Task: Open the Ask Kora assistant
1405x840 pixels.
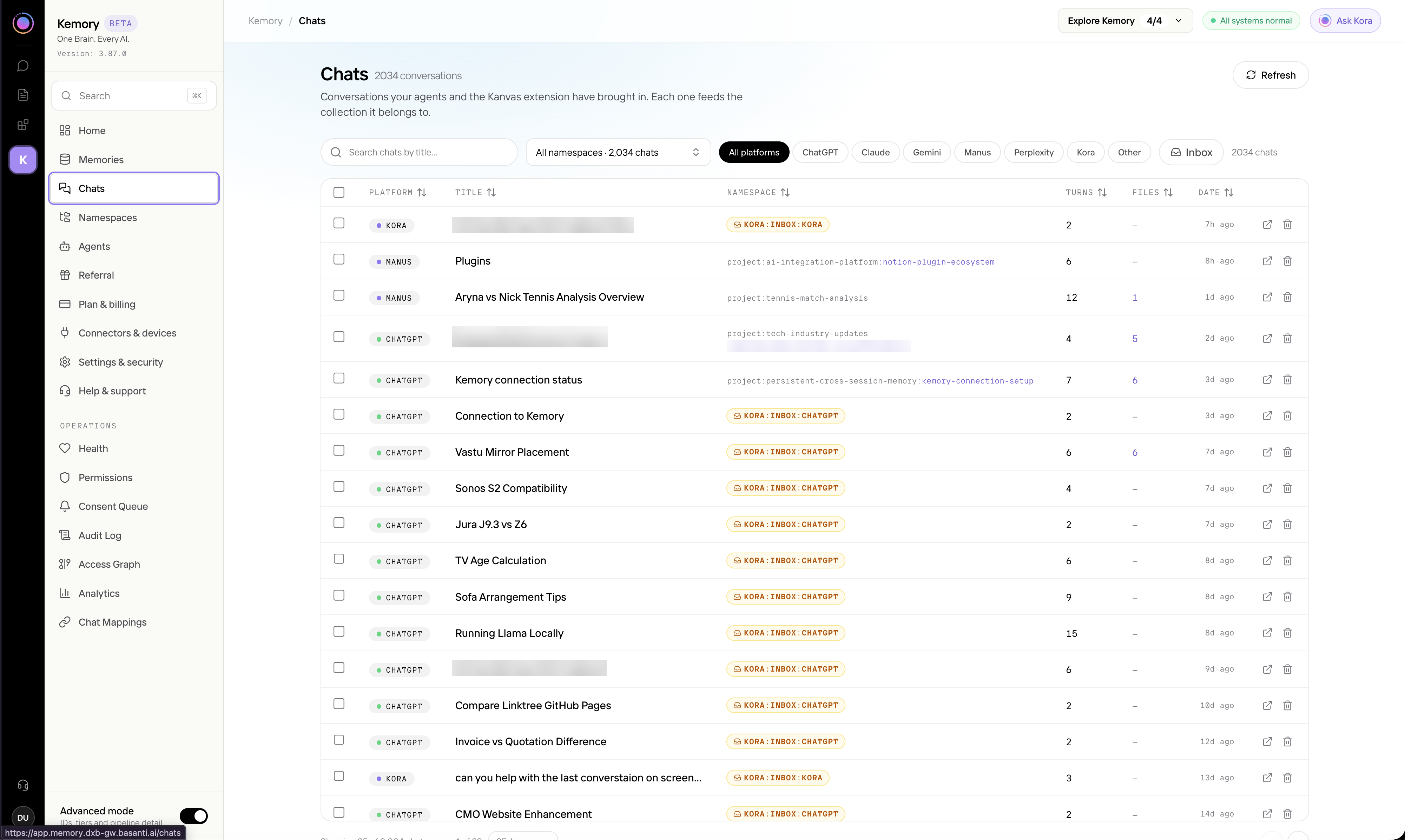Action: click(1345, 21)
